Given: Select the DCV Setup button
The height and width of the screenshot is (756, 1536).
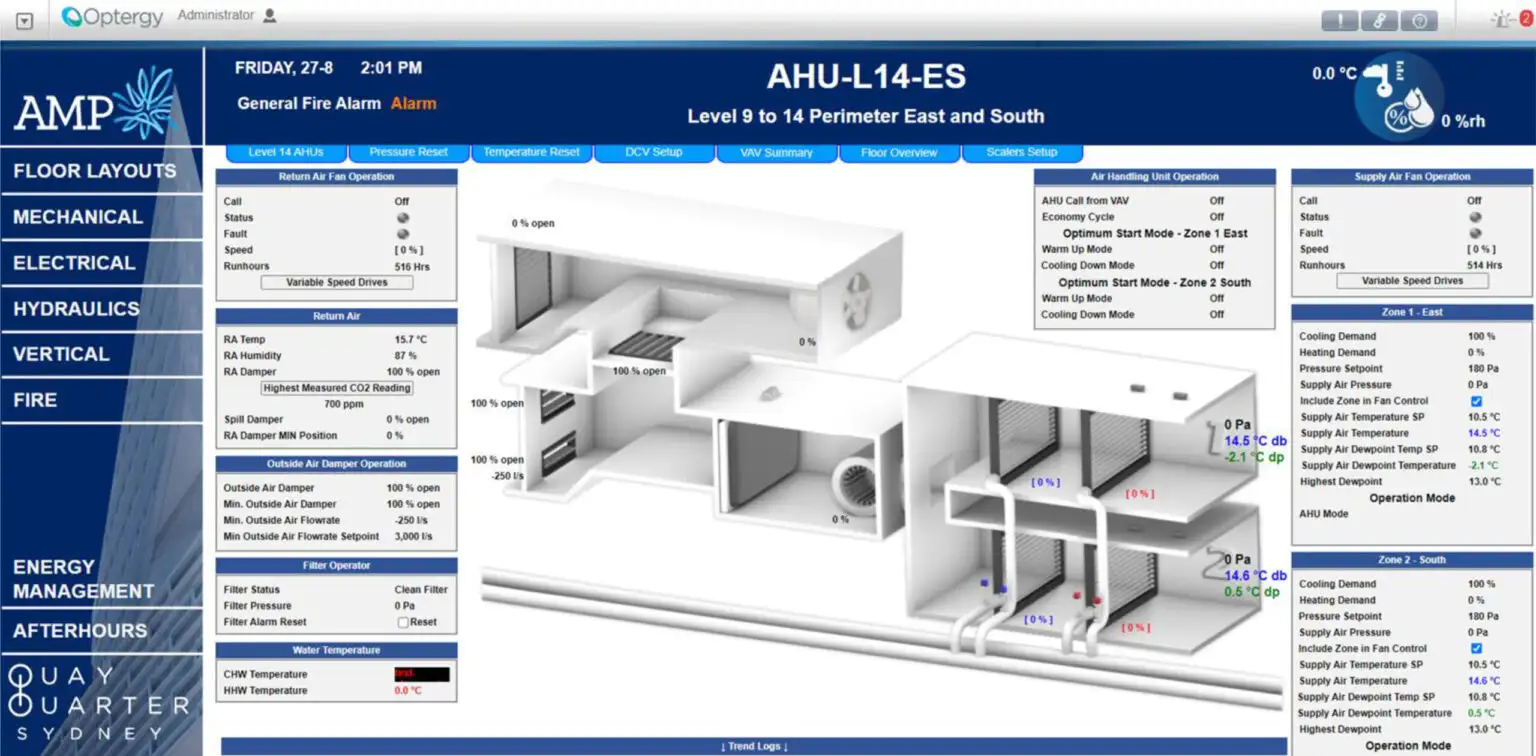Looking at the screenshot, I should (654, 152).
